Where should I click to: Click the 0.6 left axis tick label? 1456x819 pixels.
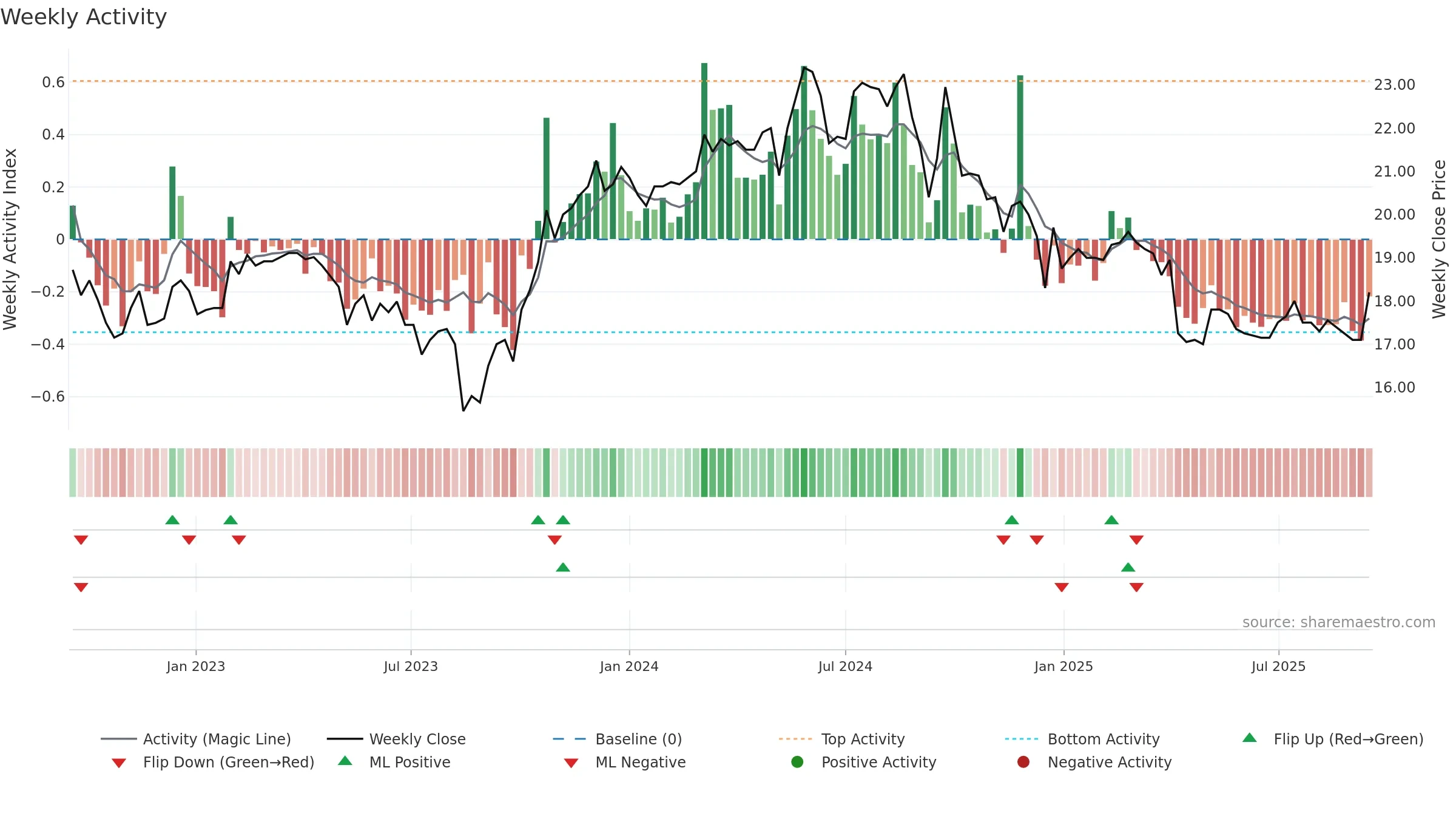tap(53, 82)
